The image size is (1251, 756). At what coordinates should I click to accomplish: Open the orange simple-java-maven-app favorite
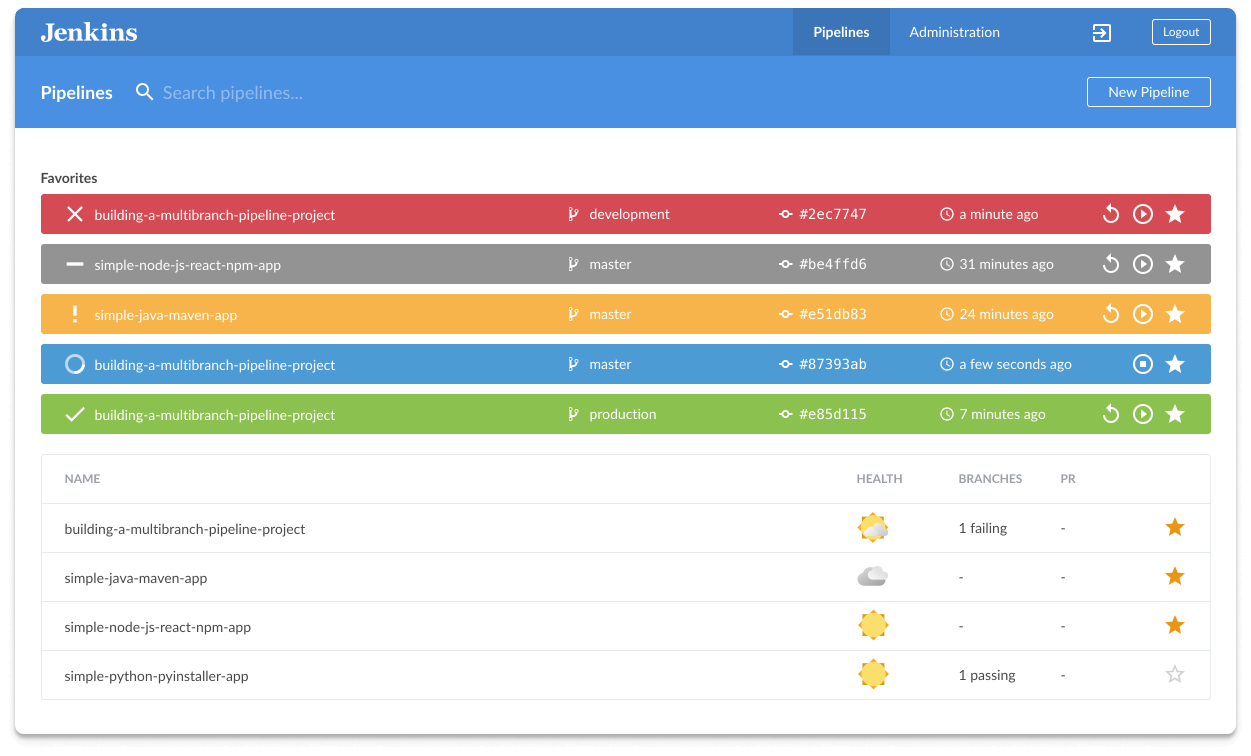point(166,315)
